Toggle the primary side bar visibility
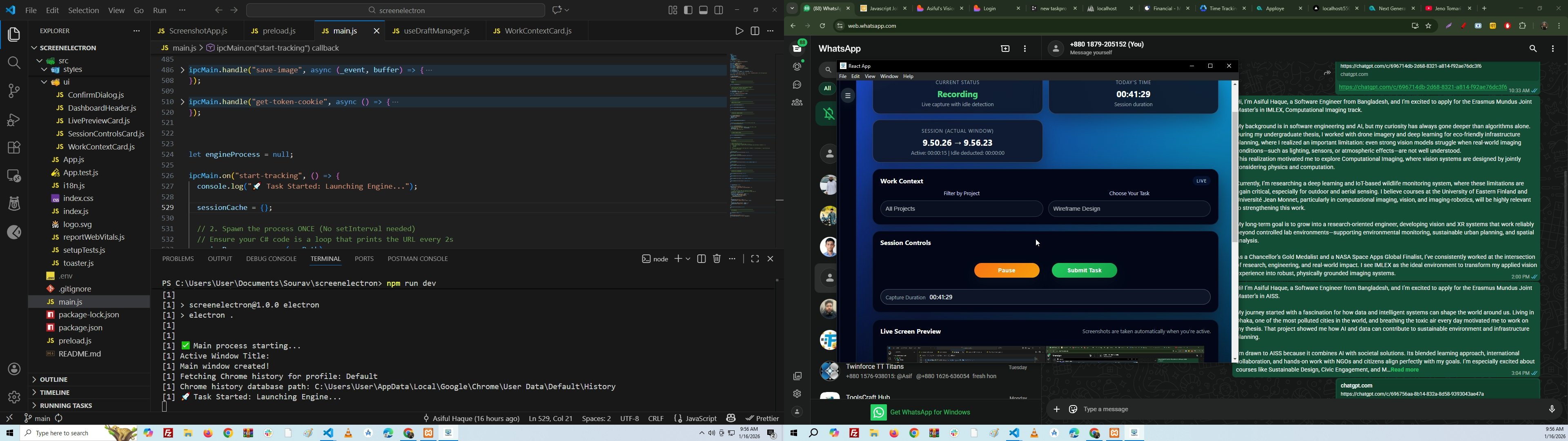The height and width of the screenshot is (441, 1568). [688, 10]
